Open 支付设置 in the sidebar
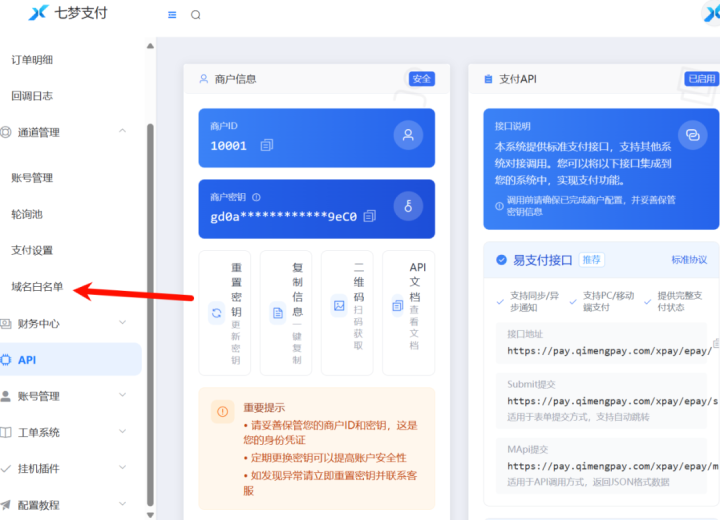Screen dimensions: 720x520 32,250
